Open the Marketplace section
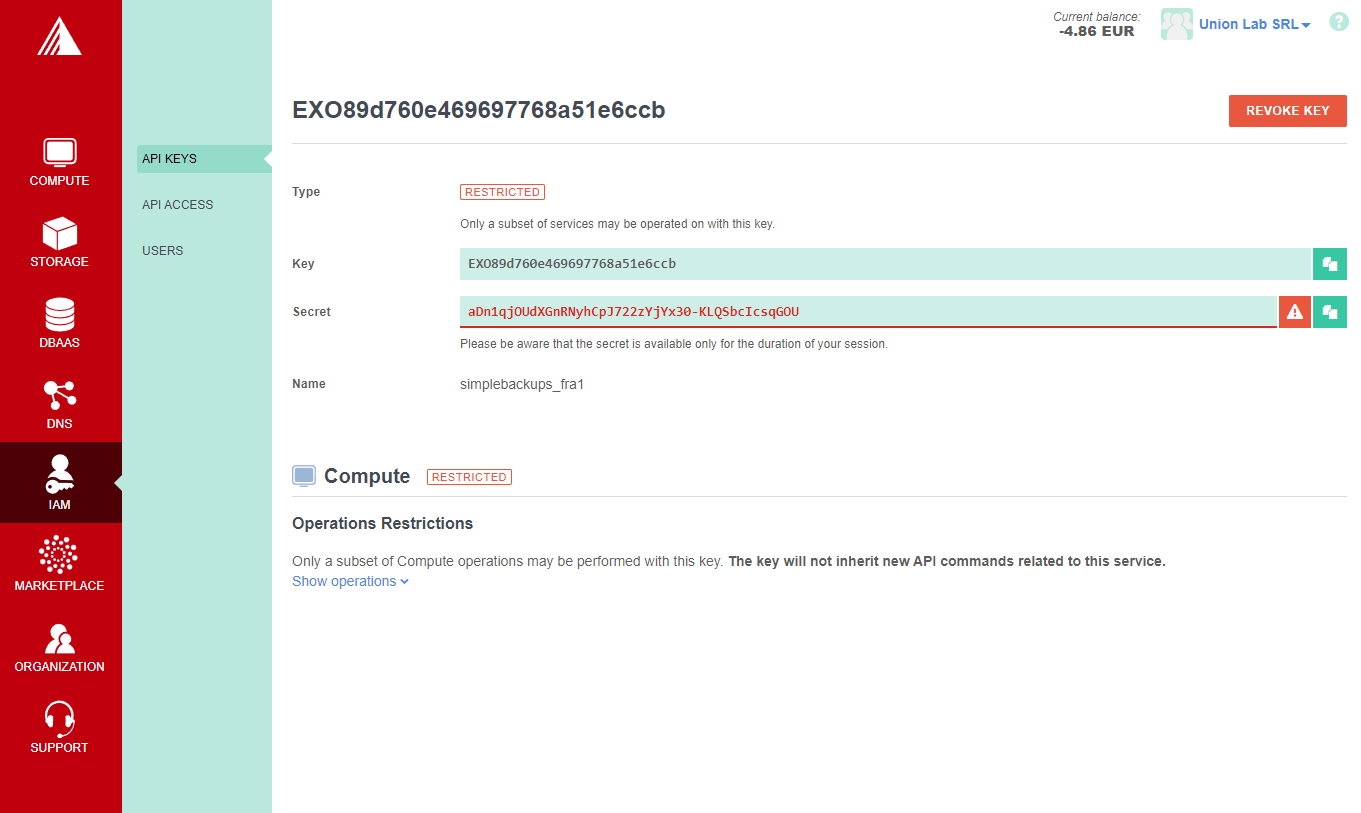Image resolution: width=1361 pixels, height=813 pixels. click(59, 563)
